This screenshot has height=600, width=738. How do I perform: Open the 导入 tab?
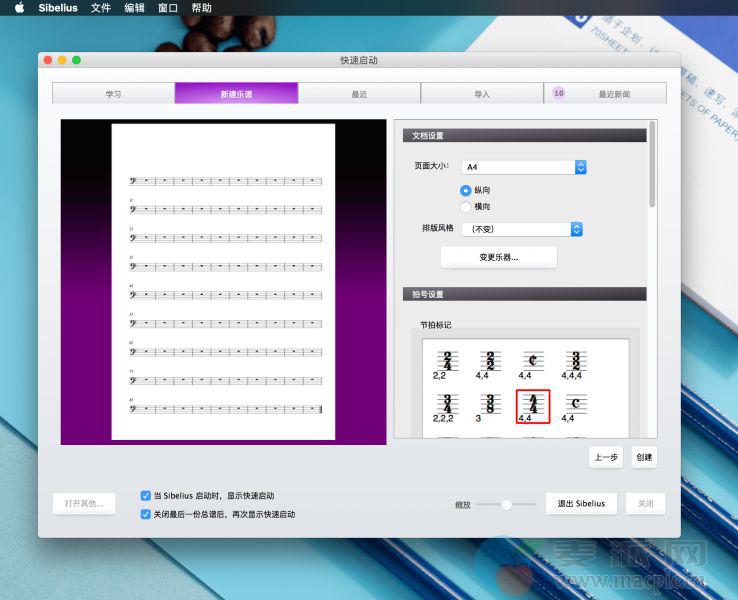click(x=482, y=94)
